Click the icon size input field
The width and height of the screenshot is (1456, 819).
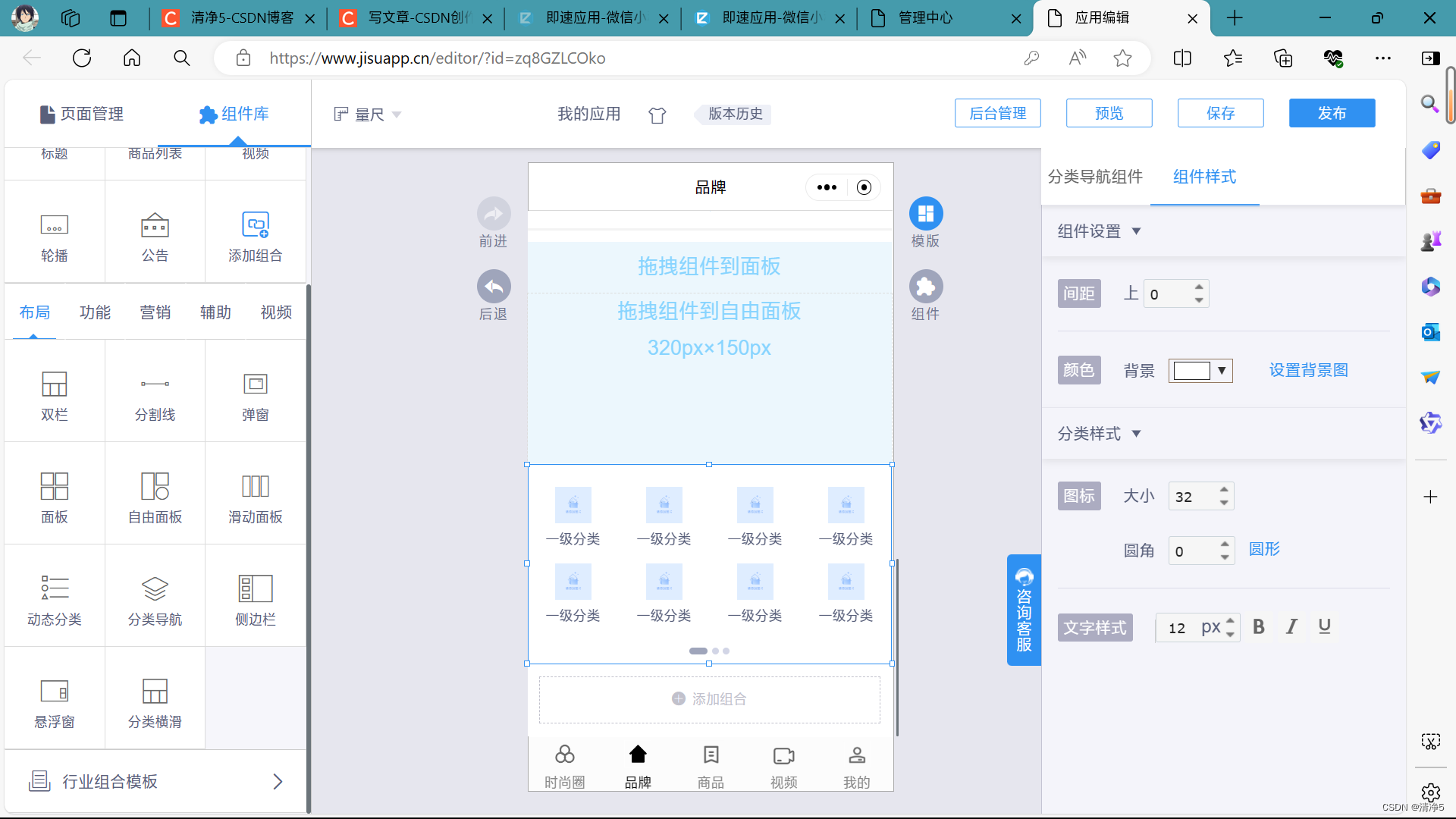pyautogui.click(x=1192, y=497)
